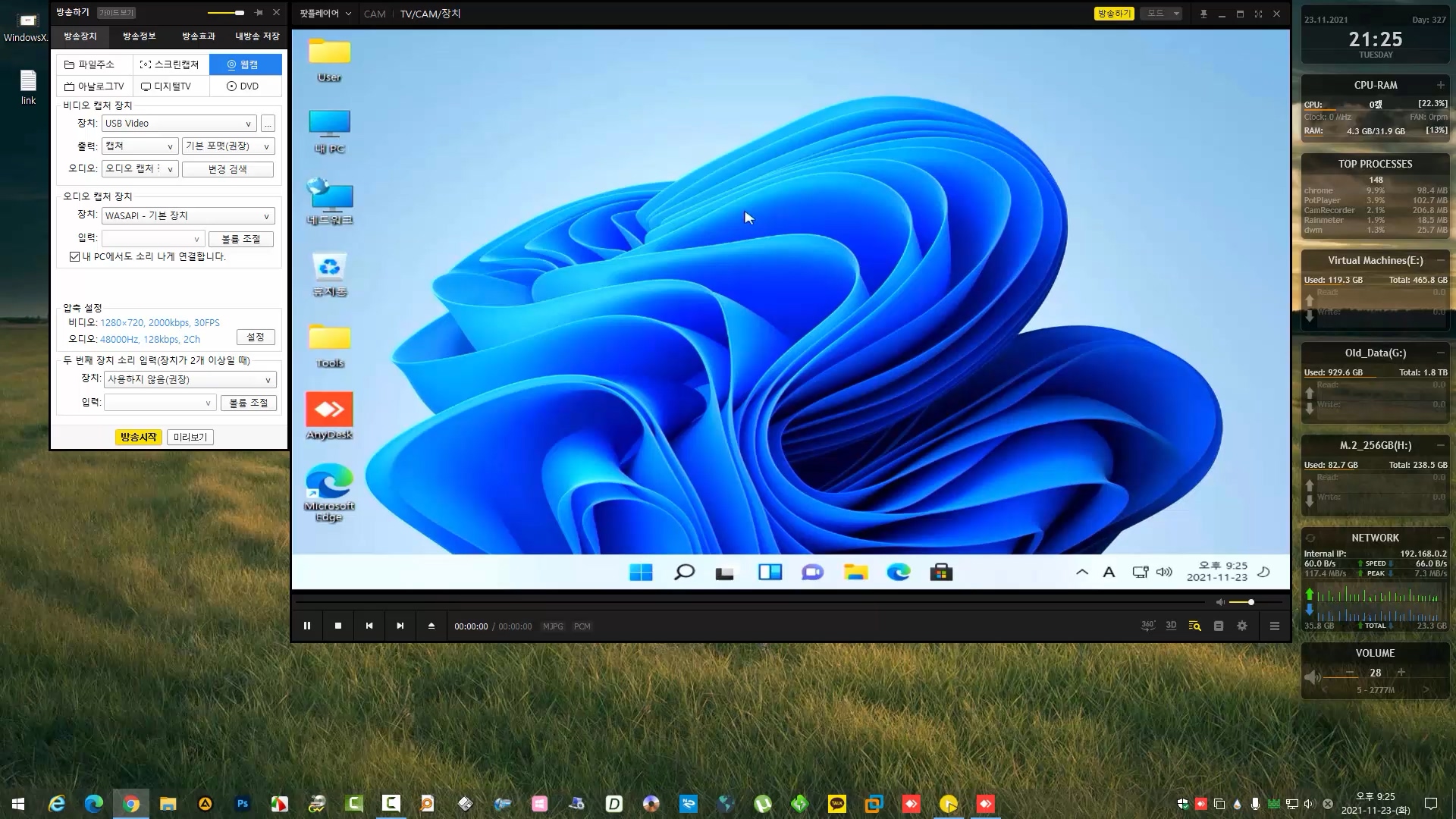Open 사용하지 않음(권장) device dropdown
Screen dimensions: 1456x819
[190, 380]
